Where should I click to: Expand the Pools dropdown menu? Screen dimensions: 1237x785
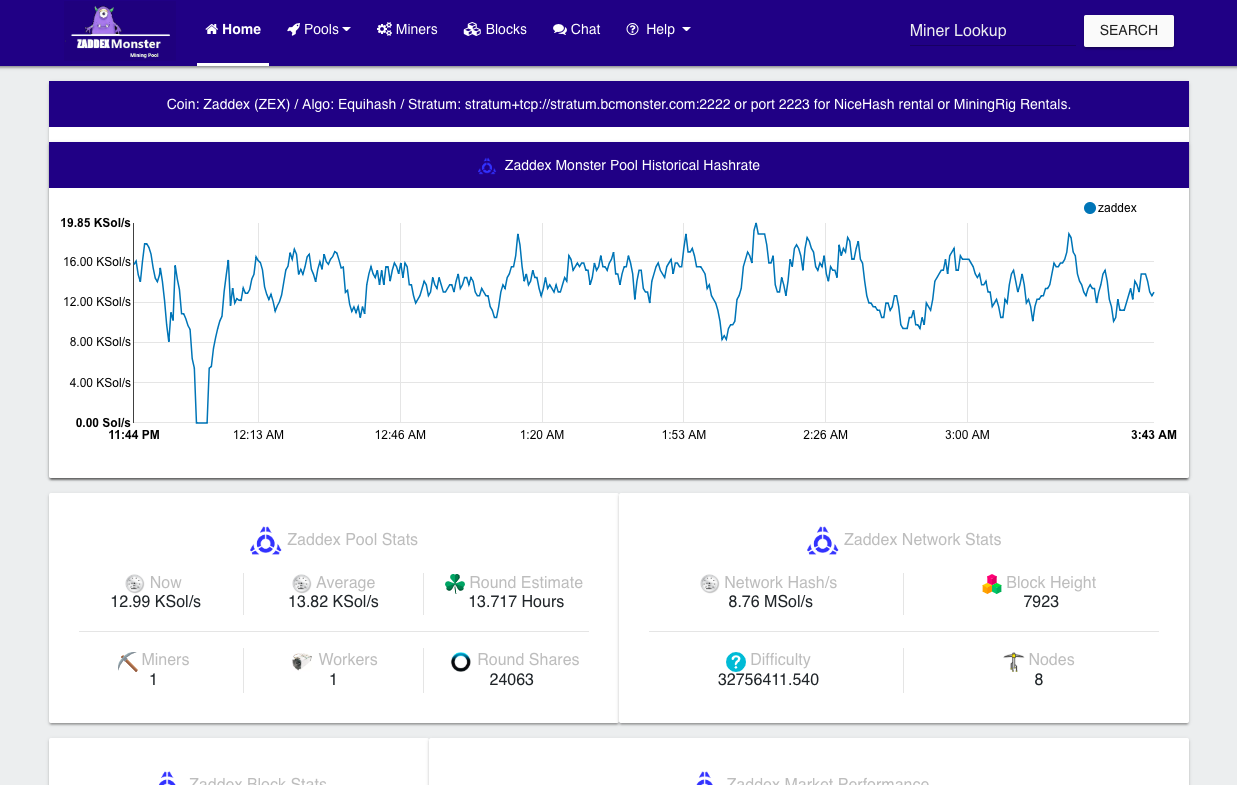319,30
